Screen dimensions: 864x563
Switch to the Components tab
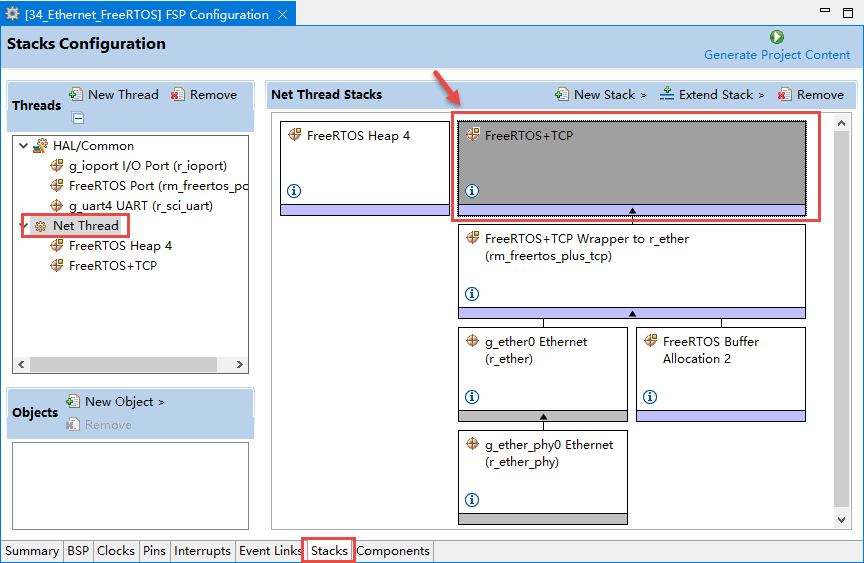click(x=393, y=551)
